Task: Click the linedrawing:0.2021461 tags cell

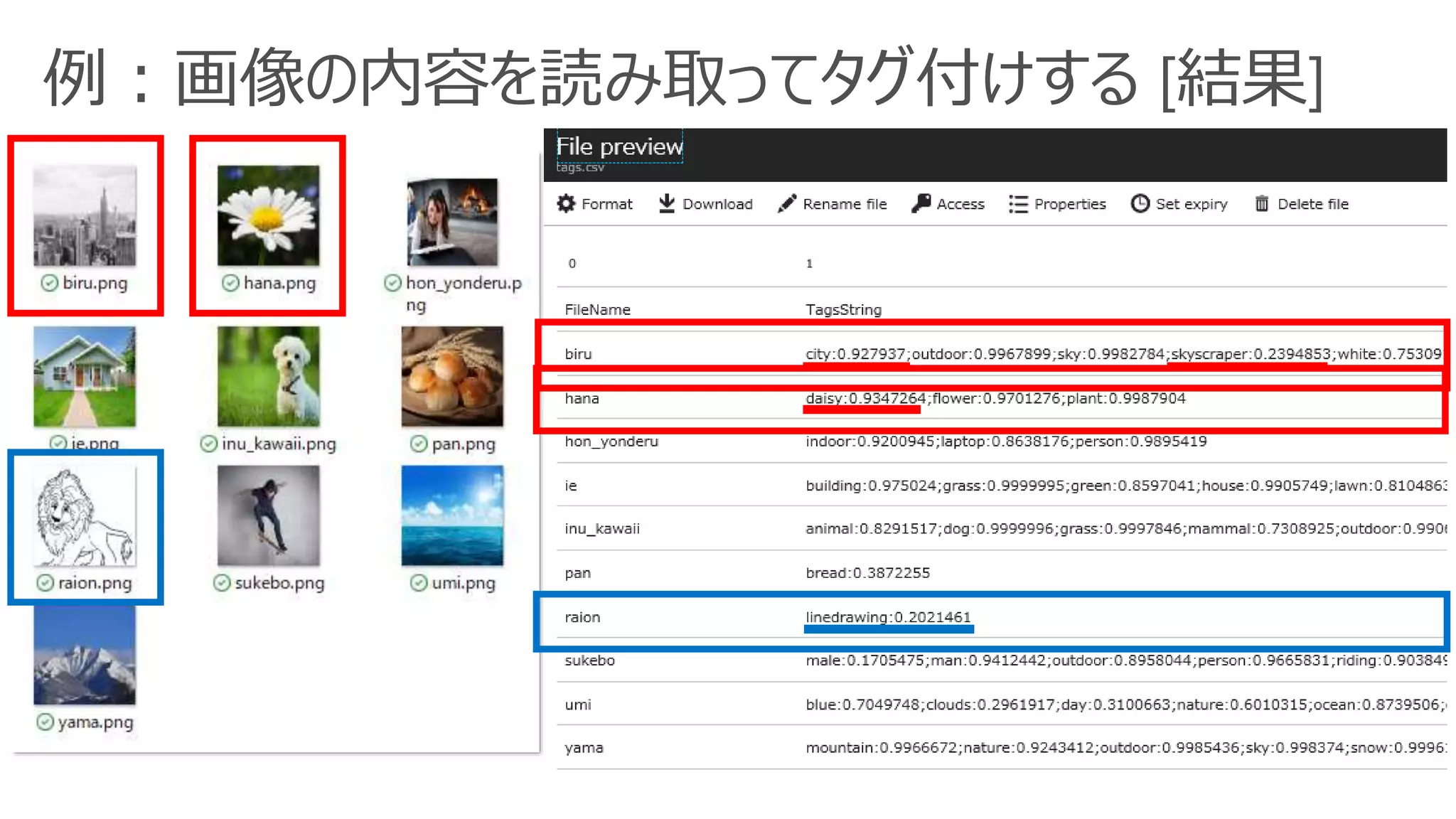Action: click(x=888, y=617)
